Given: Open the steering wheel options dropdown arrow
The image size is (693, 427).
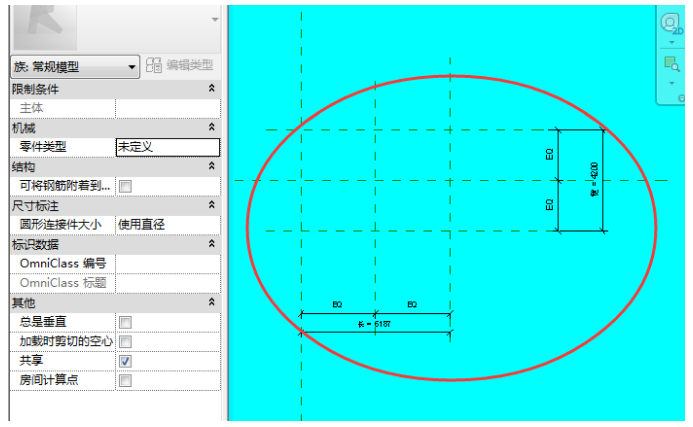Looking at the screenshot, I should tap(671, 43).
